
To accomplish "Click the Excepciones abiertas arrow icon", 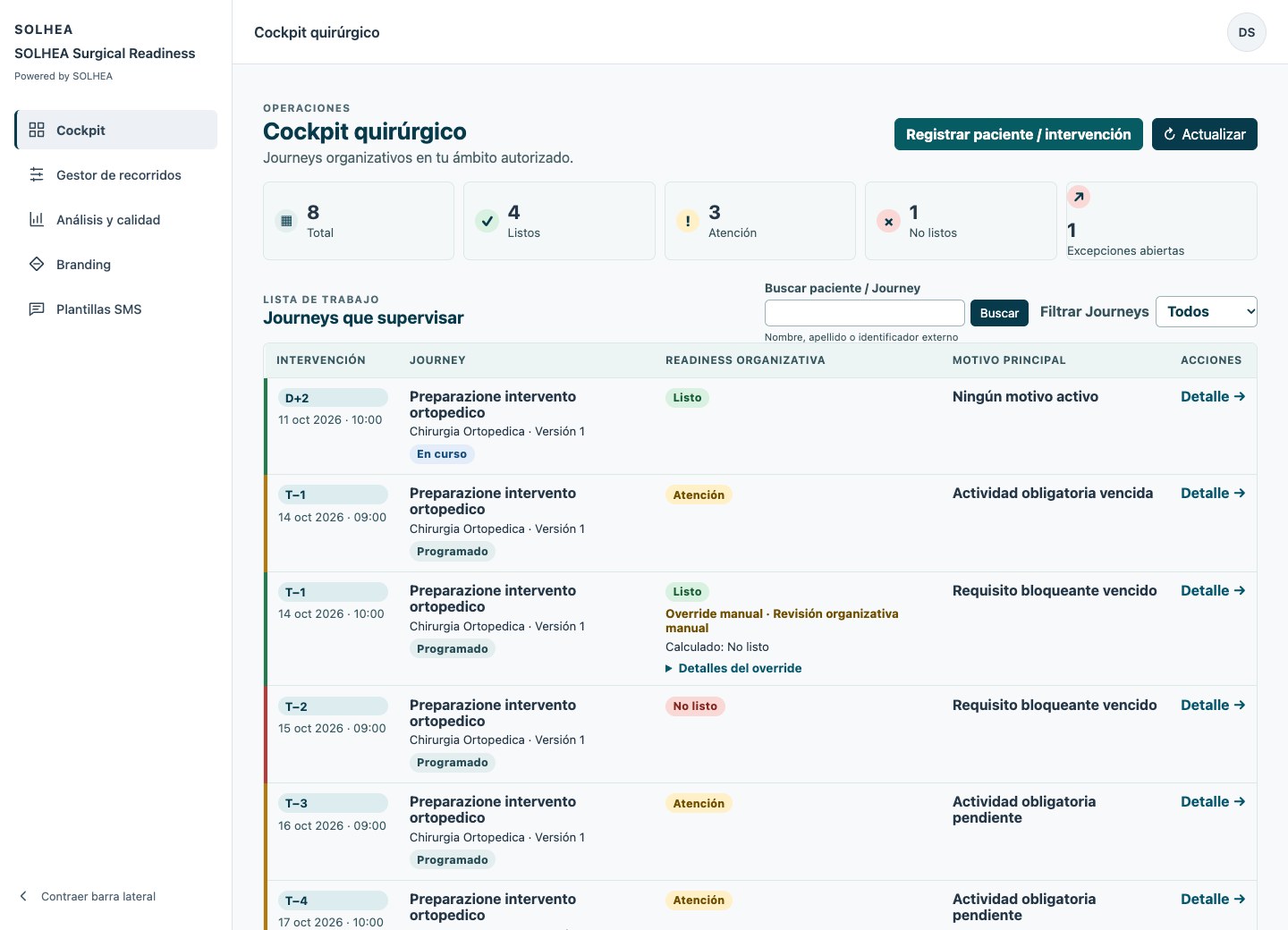I will pyautogui.click(x=1079, y=197).
